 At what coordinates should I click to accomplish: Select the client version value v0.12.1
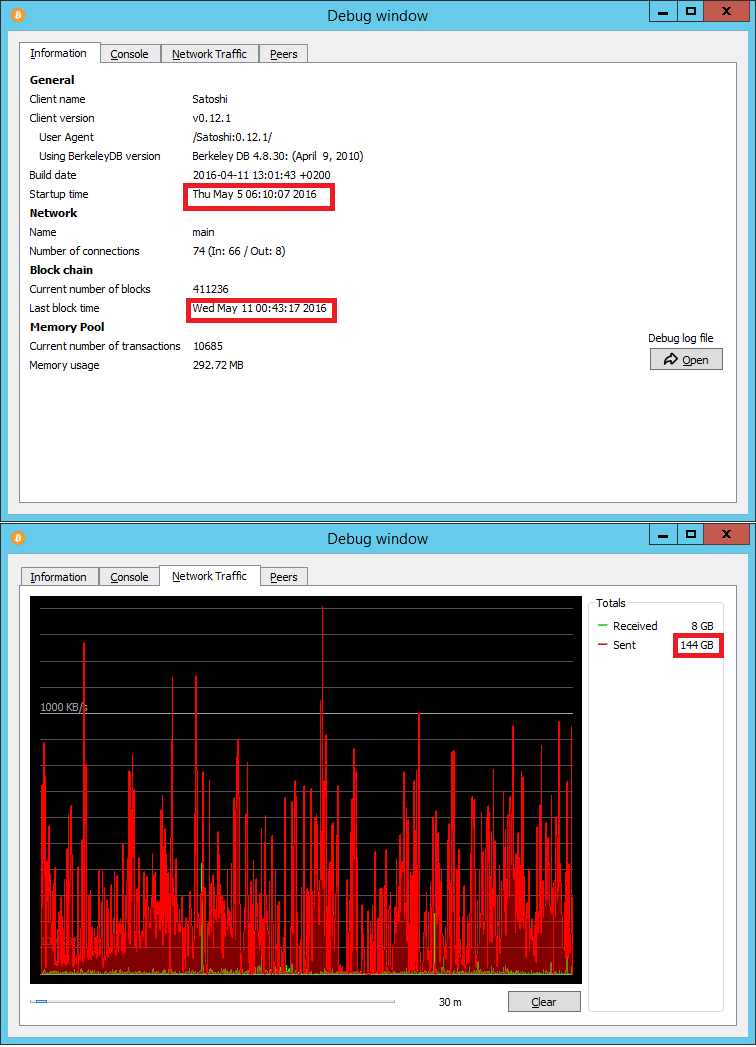coord(212,118)
